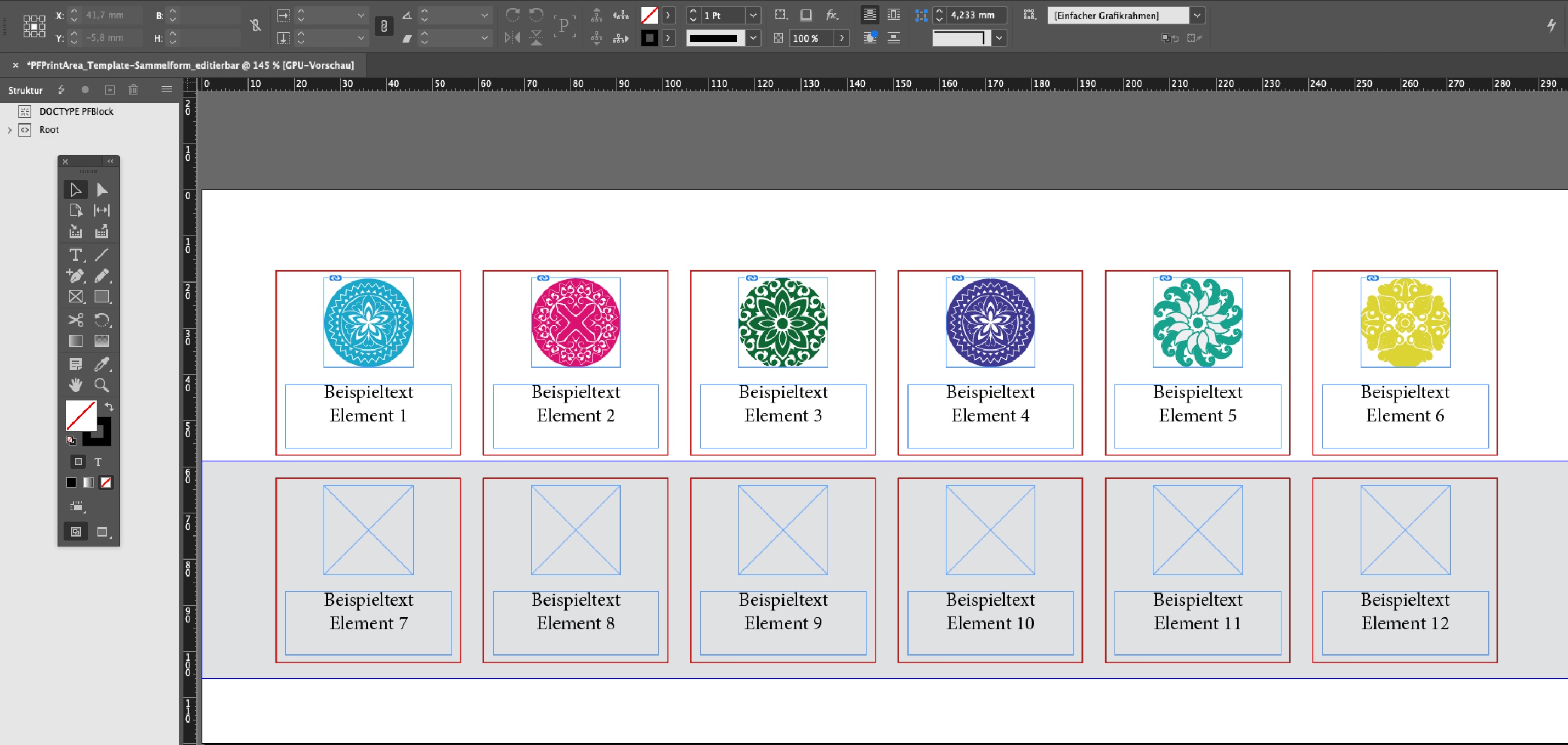Switch formatting to affect text

coord(98,462)
